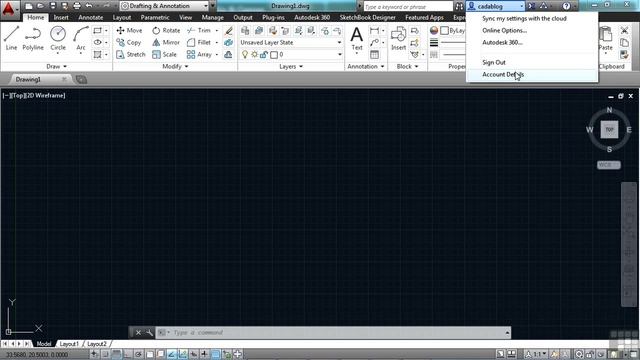
Task: Expand the Modify panel
Action: pos(175,67)
